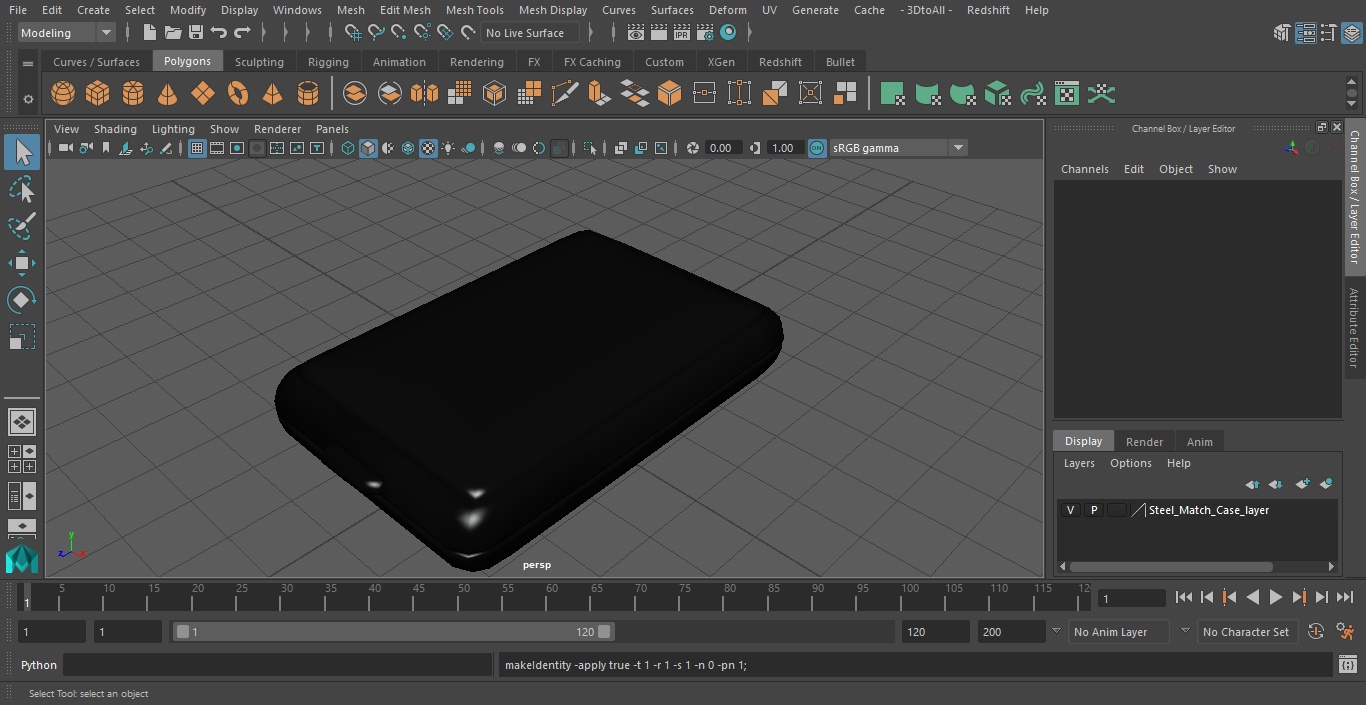1366x705 pixels.
Task: Toggle isolate select in the viewport
Action: pyautogui.click(x=590, y=148)
